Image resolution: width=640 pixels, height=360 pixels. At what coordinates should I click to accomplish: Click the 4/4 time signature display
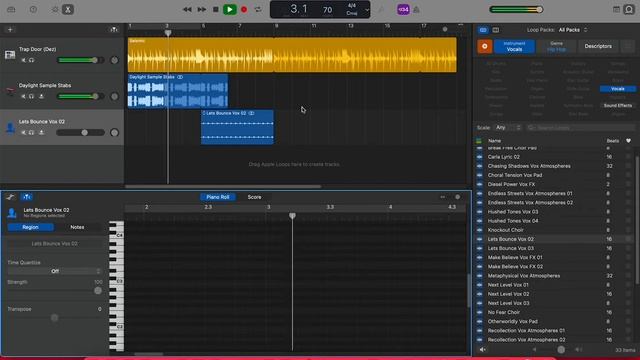351,6
